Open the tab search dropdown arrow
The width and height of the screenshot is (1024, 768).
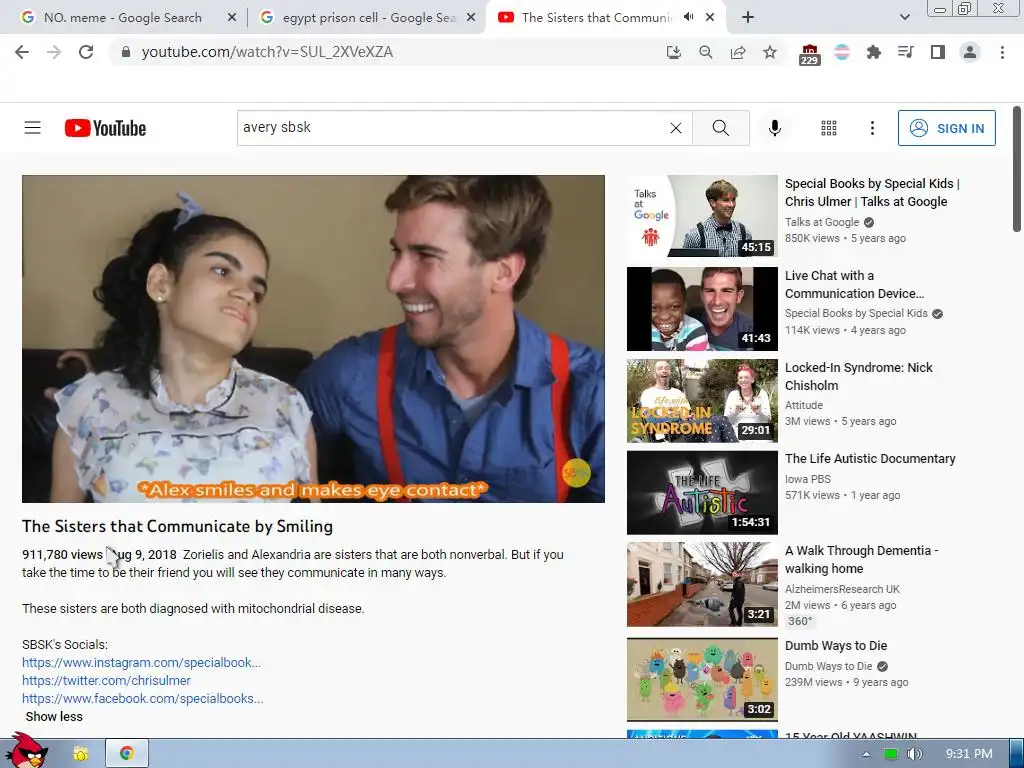pos(904,18)
